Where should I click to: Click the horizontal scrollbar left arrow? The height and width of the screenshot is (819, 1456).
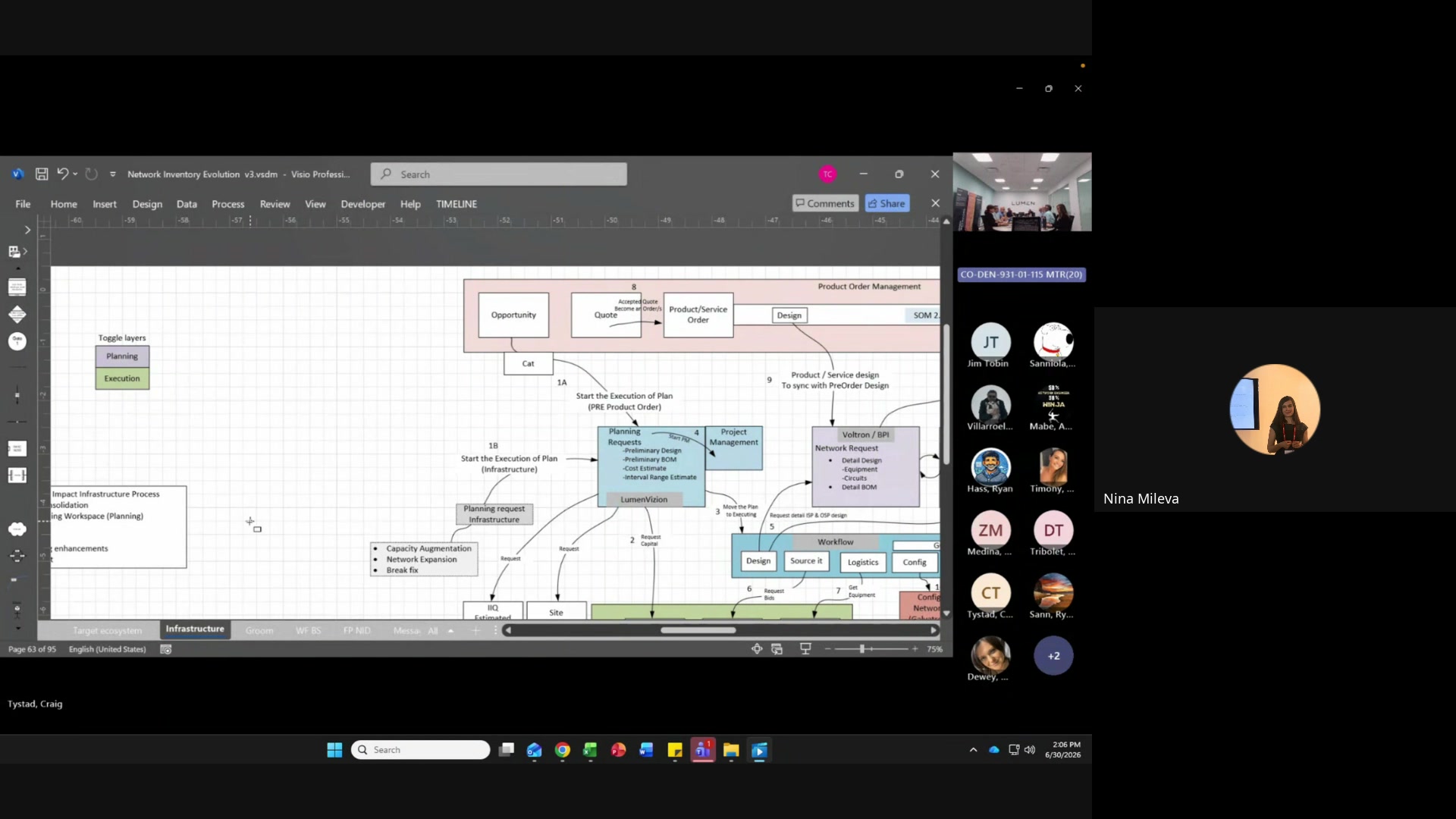[508, 630]
